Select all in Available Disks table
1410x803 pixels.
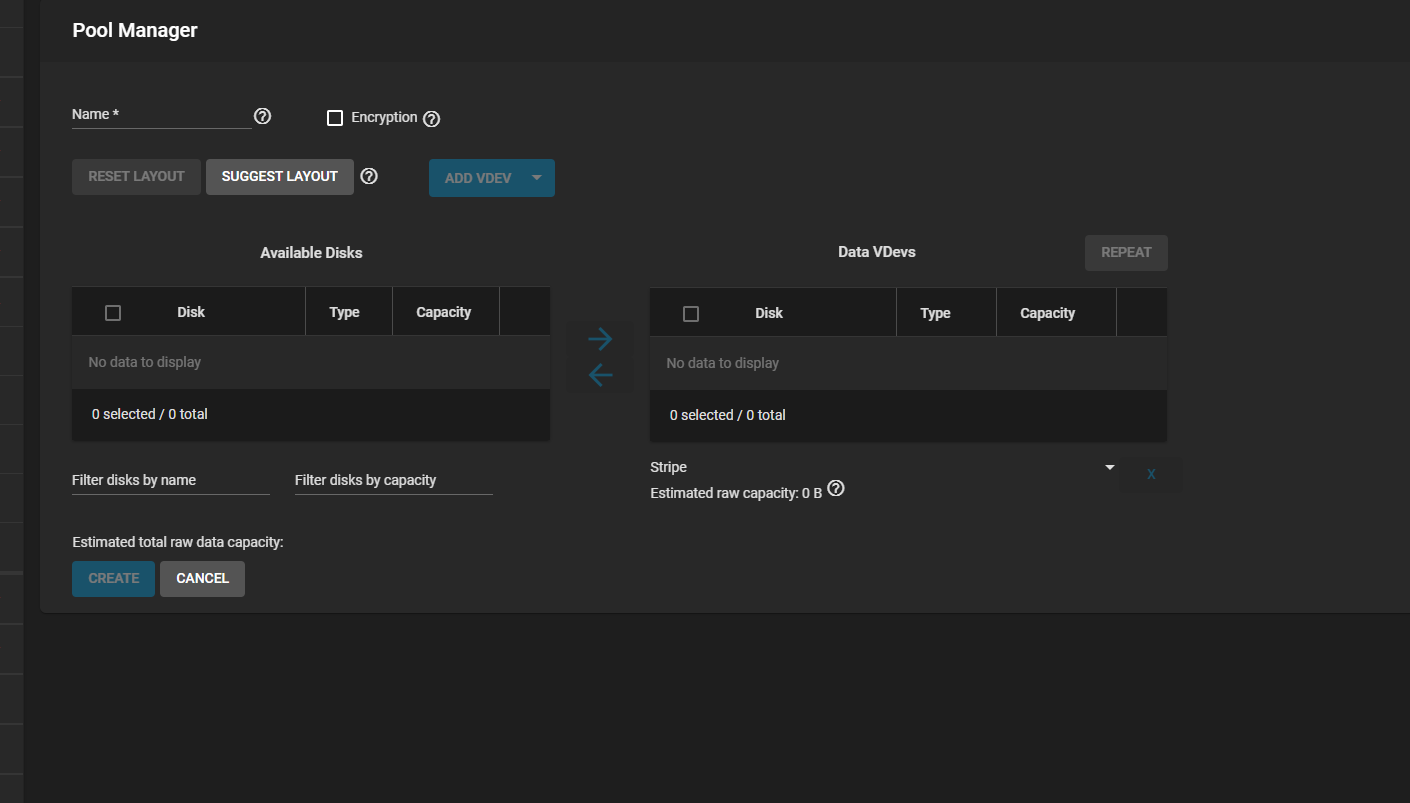tap(113, 313)
